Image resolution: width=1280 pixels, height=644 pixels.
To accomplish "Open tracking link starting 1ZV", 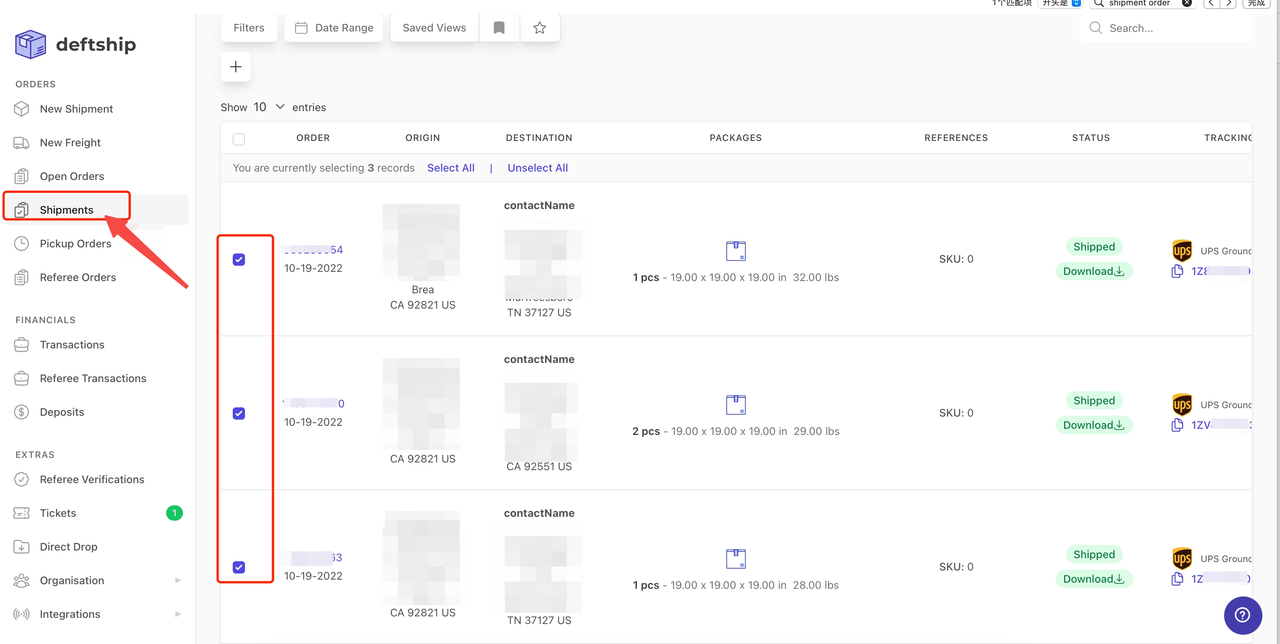I will click(1221, 425).
